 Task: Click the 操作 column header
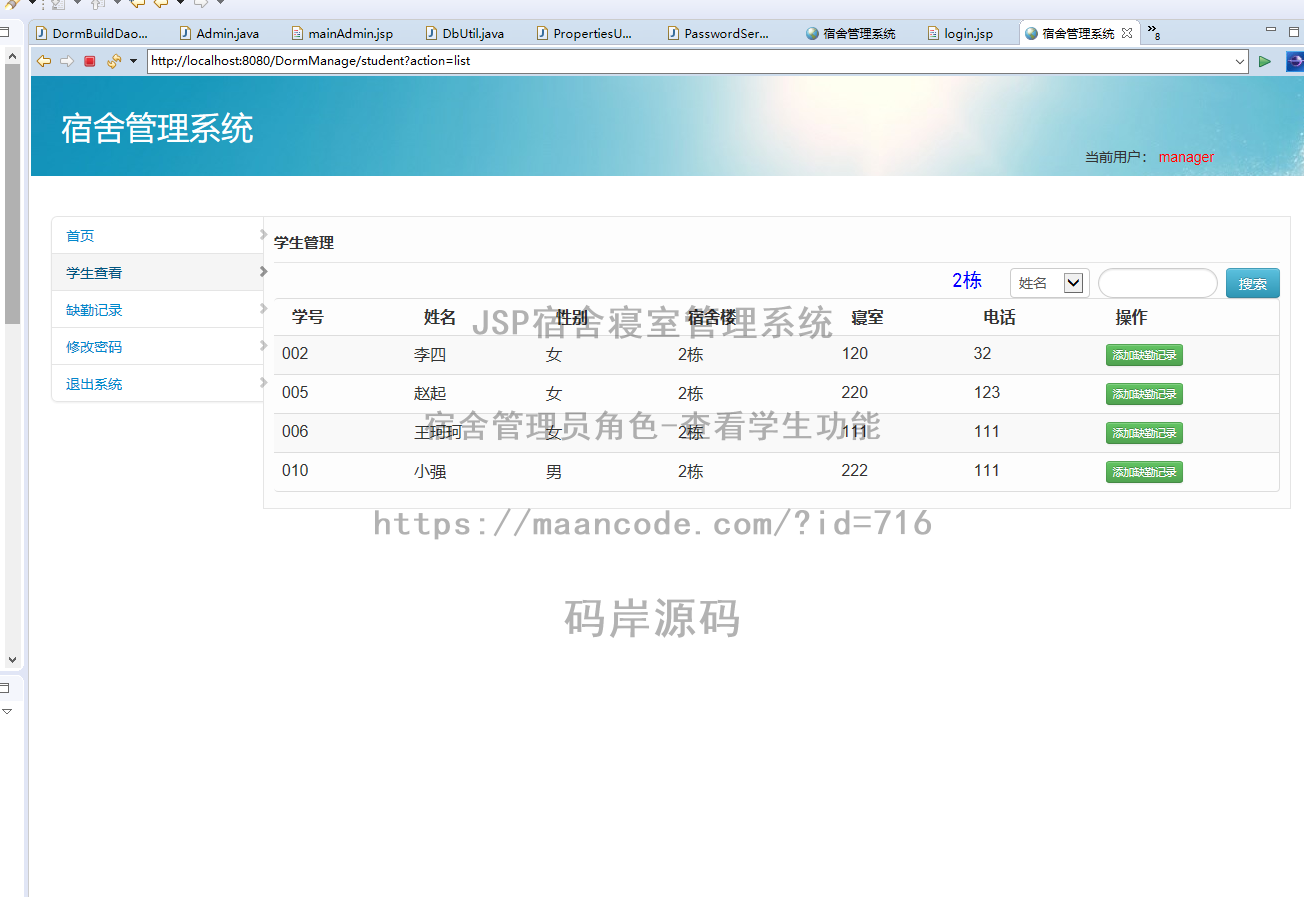click(x=1131, y=318)
